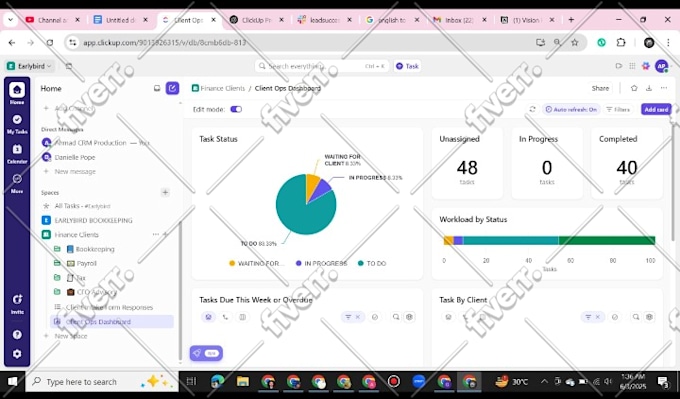Toggle IN PROGRESS legend entry in pie chart
This screenshot has width=680, height=399.
(x=321, y=263)
